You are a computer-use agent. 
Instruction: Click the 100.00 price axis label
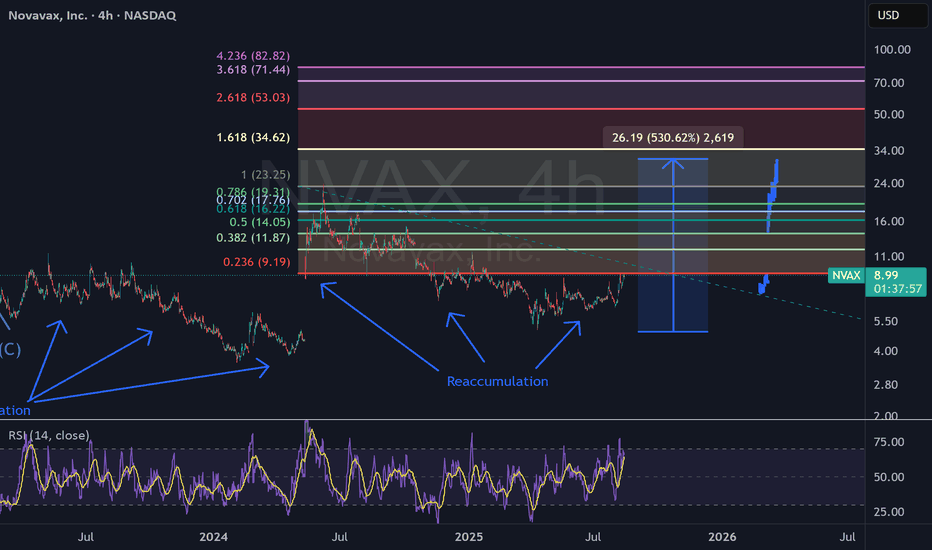point(892,50)
